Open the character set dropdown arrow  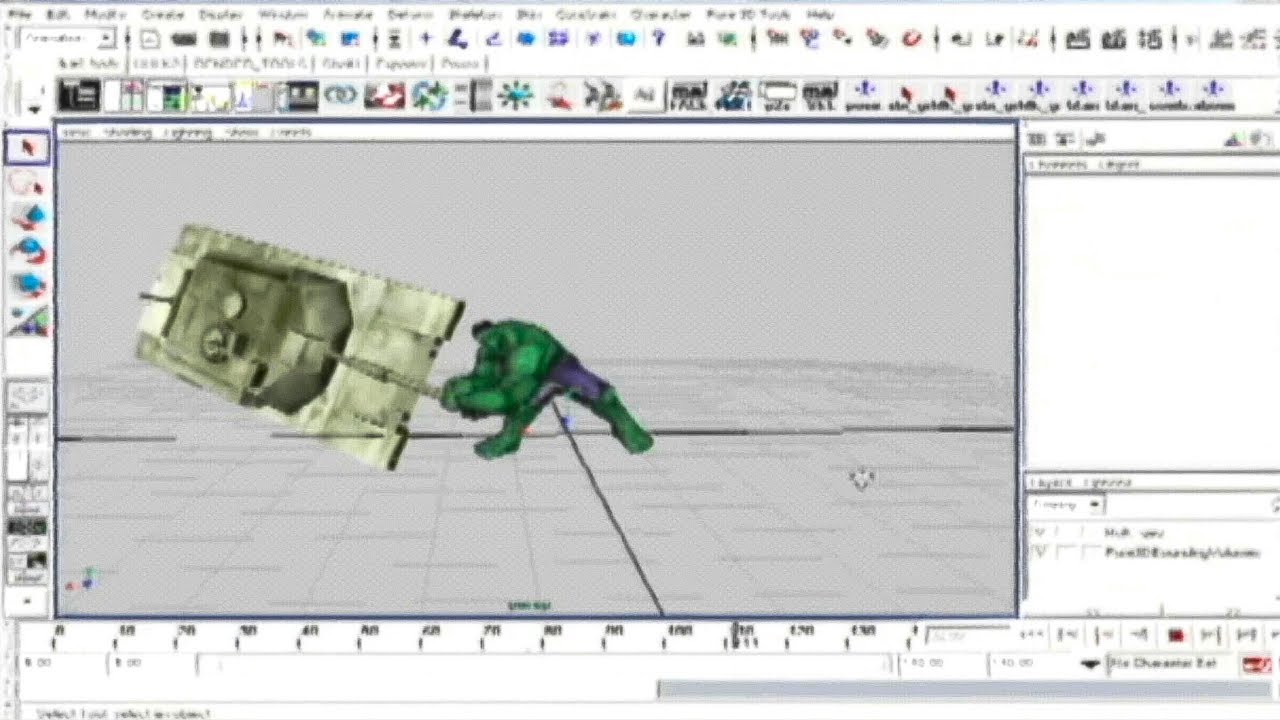point(1090,664)
